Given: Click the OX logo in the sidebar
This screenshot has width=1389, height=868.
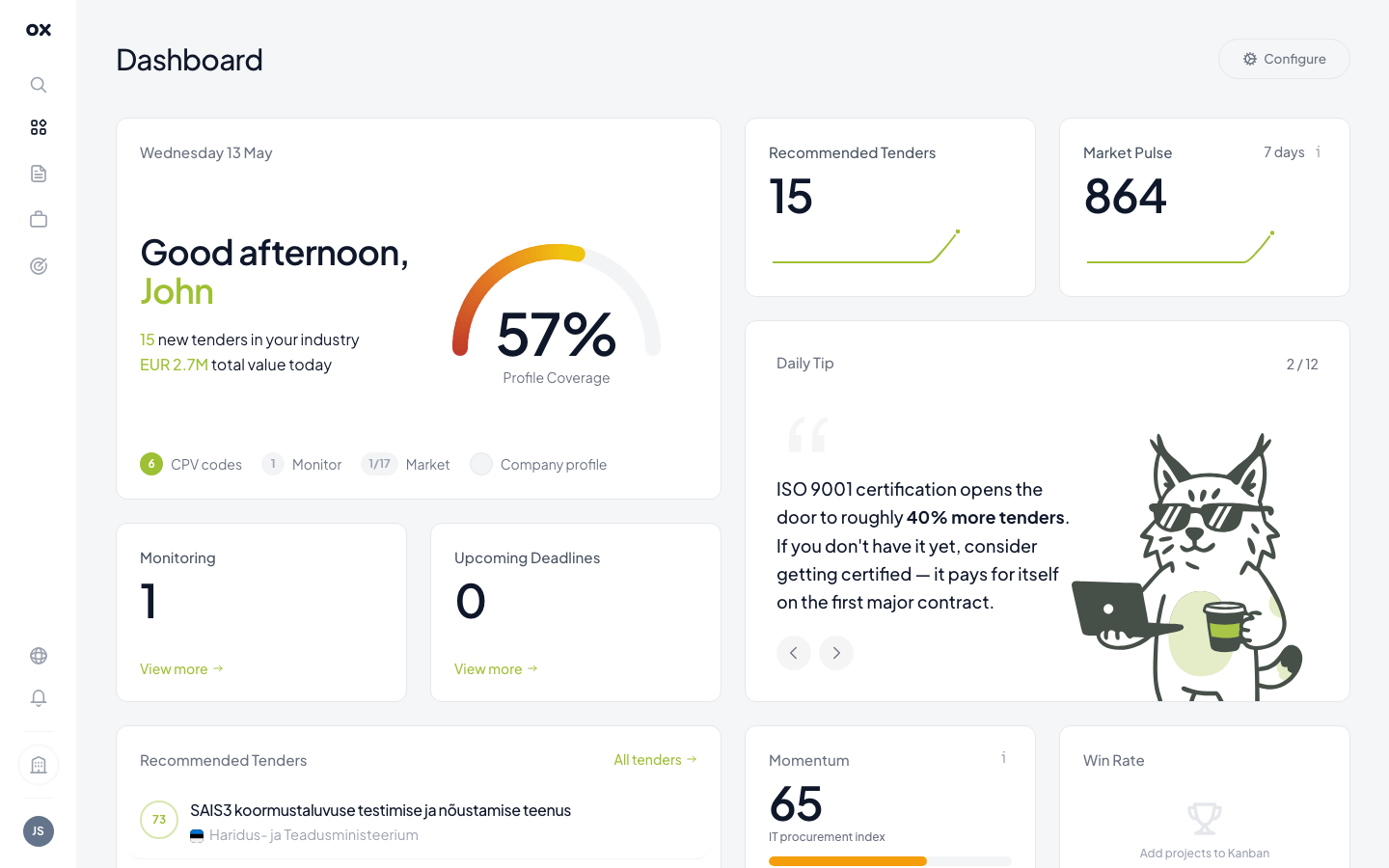Looking at the screenshot, I should [39, 30].
